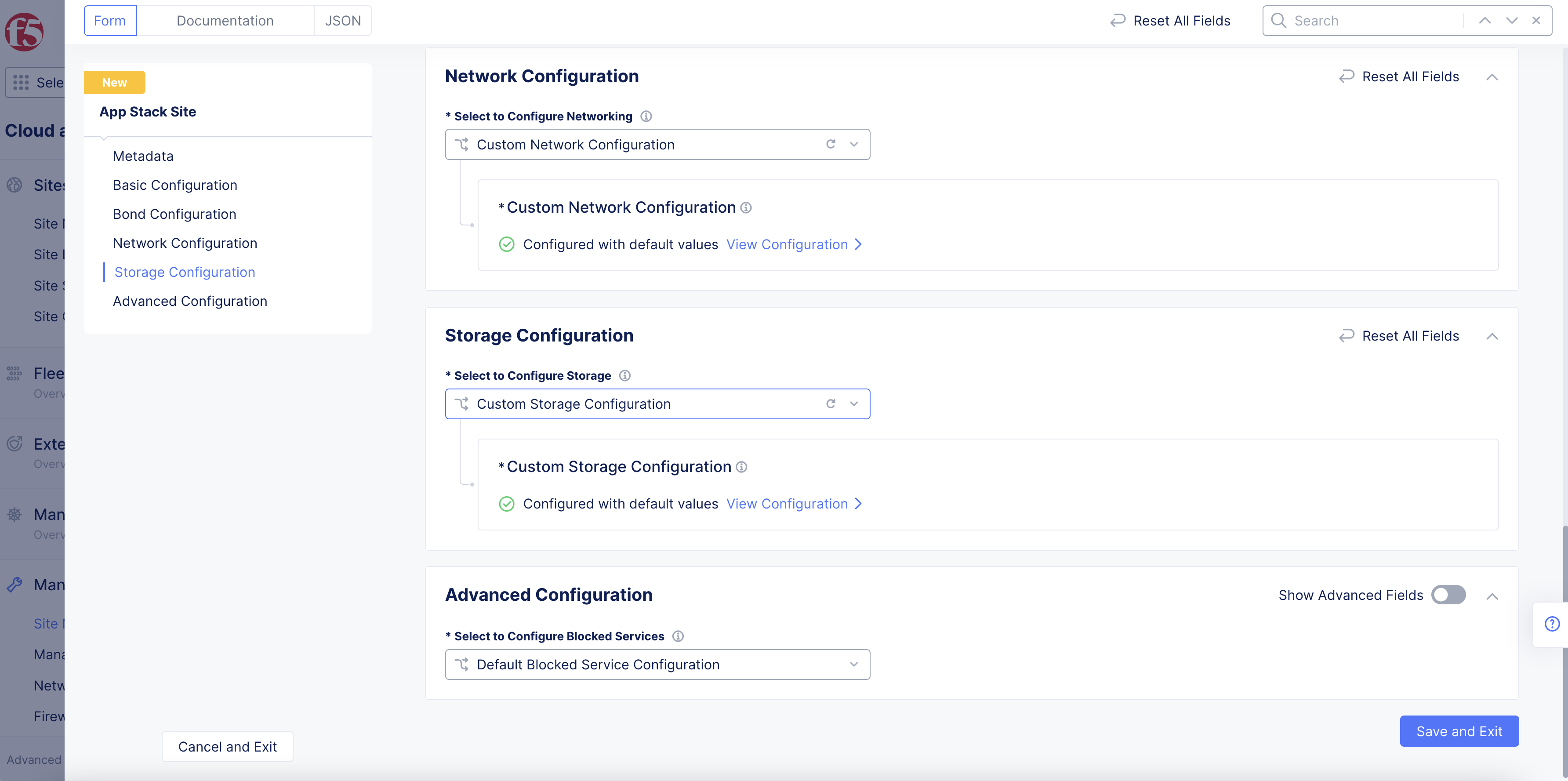Viewport: 1568px width, 781px height.
Task: Click the shield icon beside the External section
Action: click(x=15, y=444)
